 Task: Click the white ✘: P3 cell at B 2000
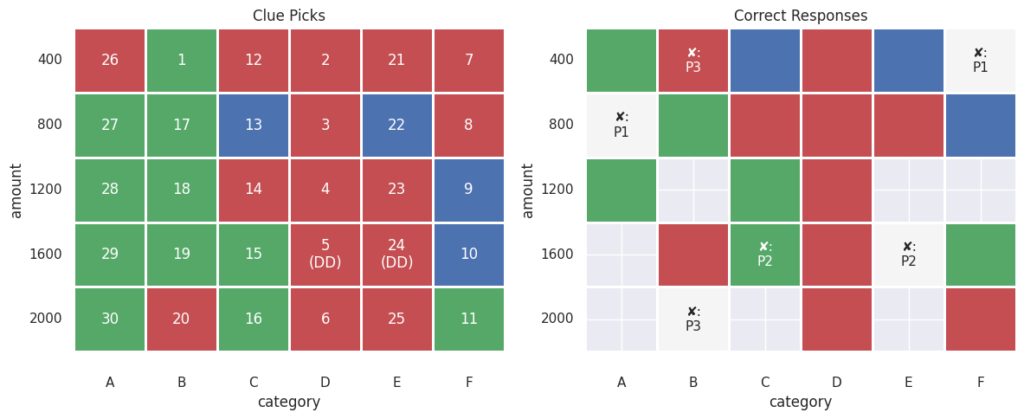pyautogui.click(x=693, y=319)
